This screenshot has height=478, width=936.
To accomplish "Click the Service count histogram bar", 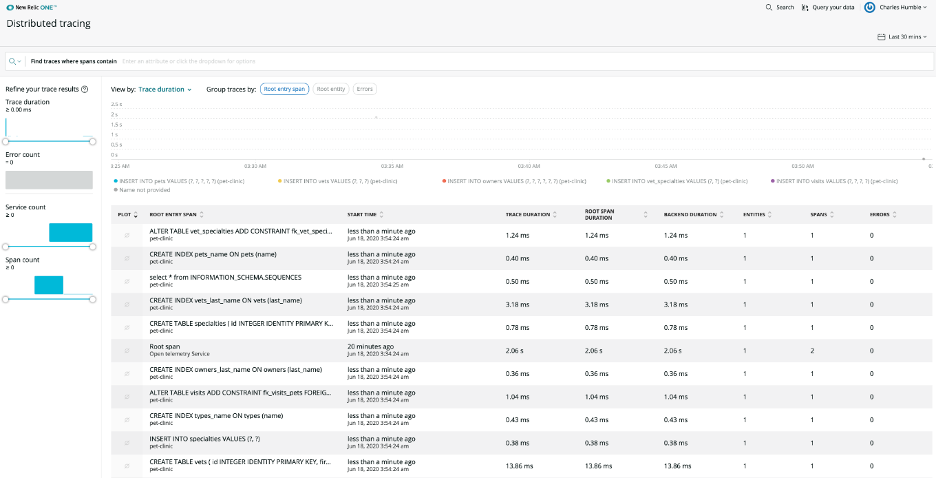I will pos(70,233).
